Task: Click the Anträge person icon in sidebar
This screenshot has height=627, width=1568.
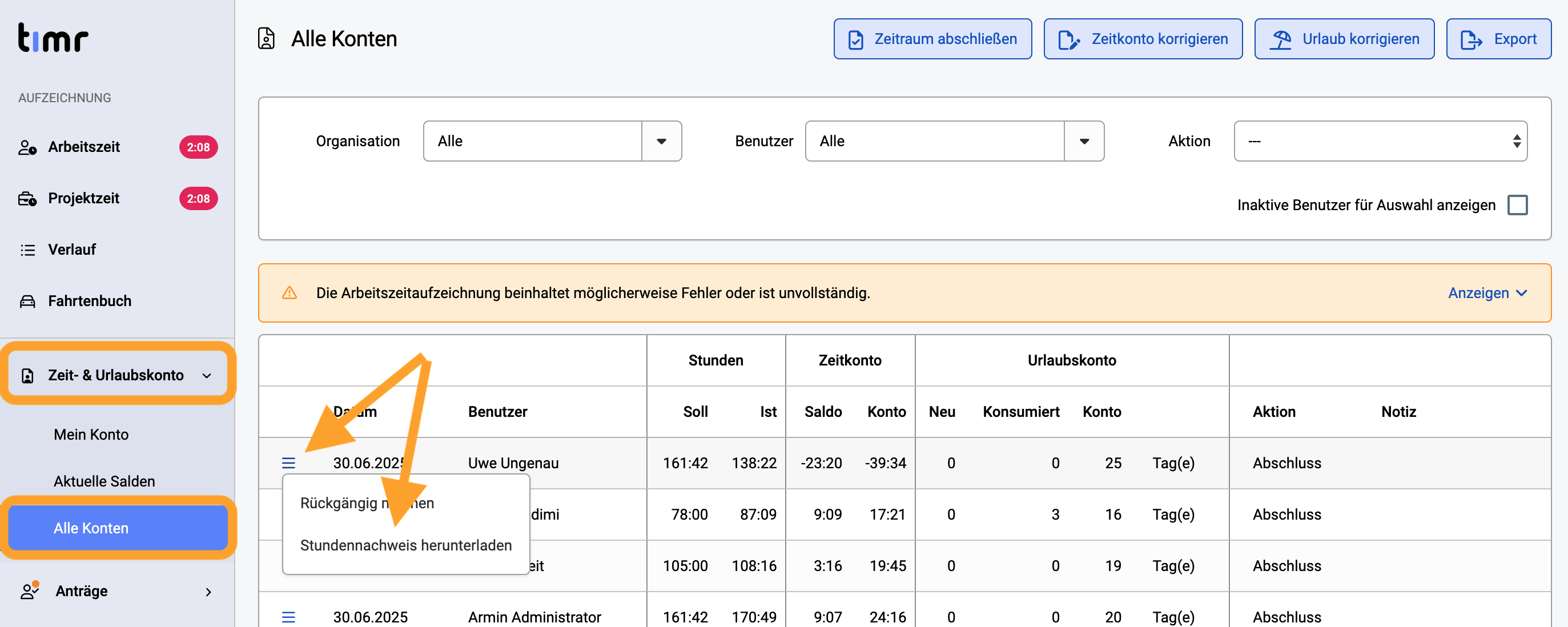Action: pos(30,591)
